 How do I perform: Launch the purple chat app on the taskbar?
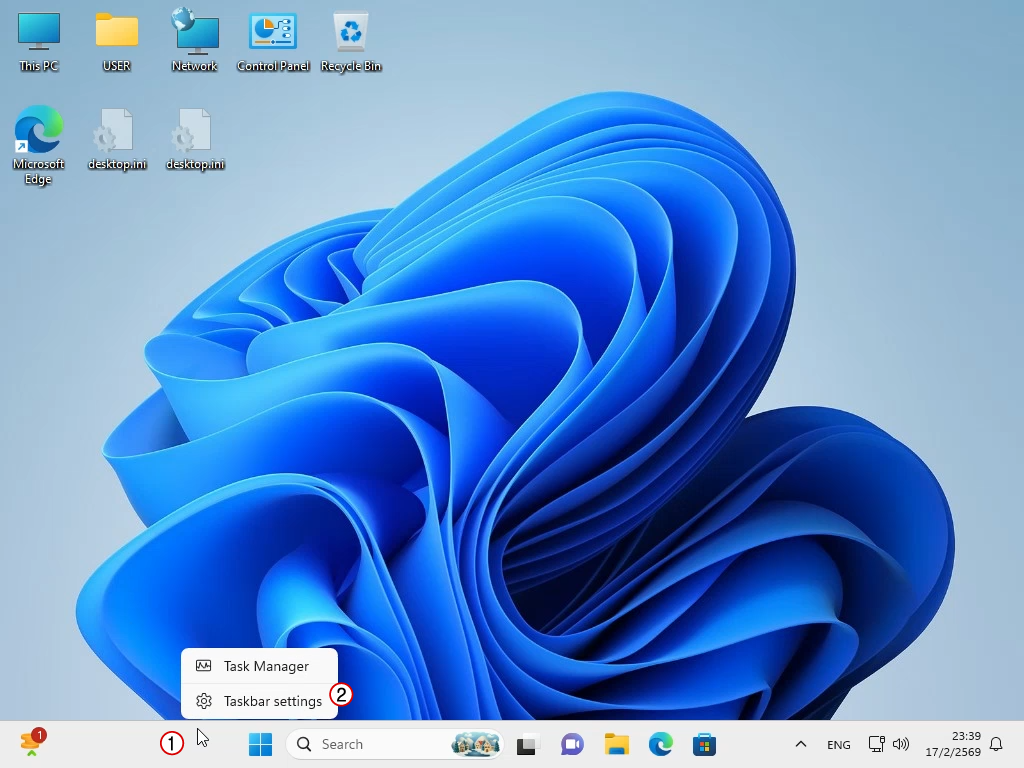click(x=572, y=744)
